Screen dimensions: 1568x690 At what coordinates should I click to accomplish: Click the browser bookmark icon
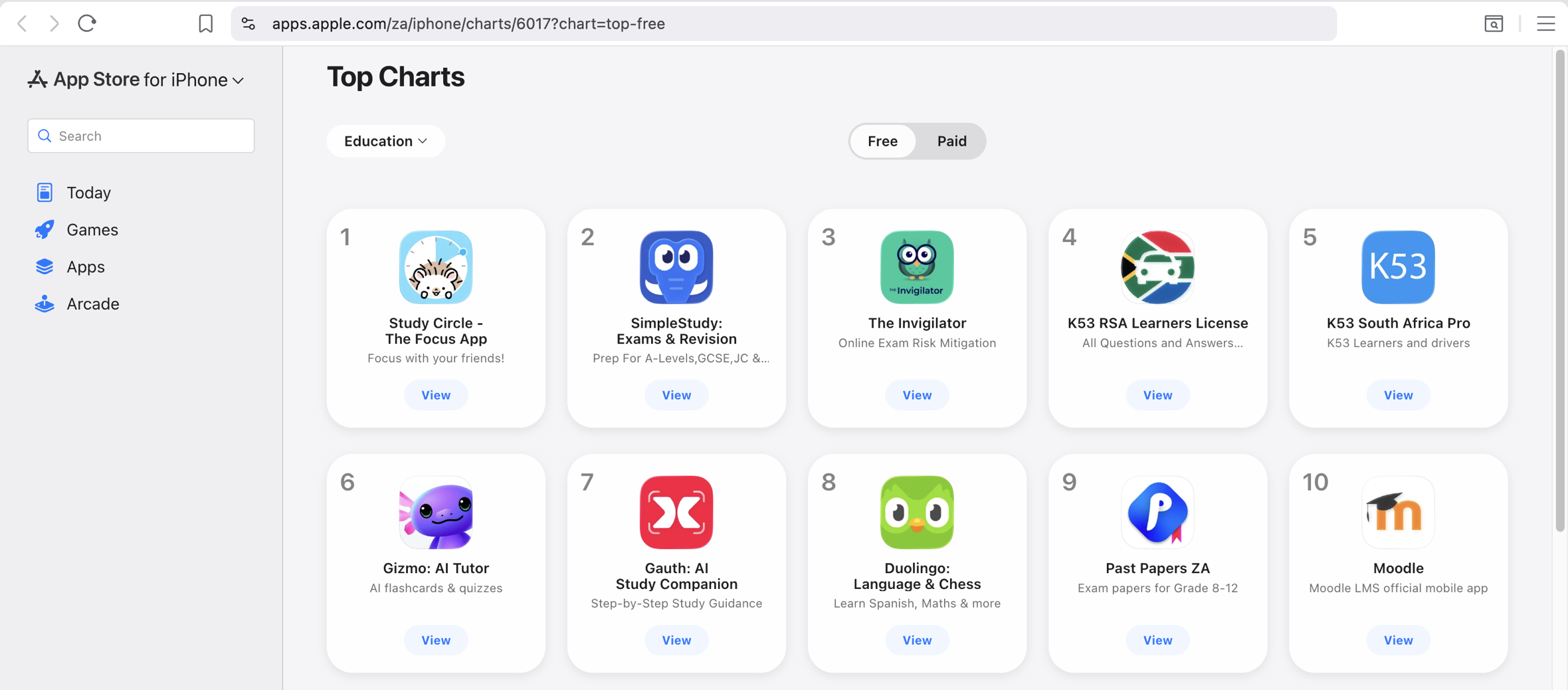tap(206, 24)
